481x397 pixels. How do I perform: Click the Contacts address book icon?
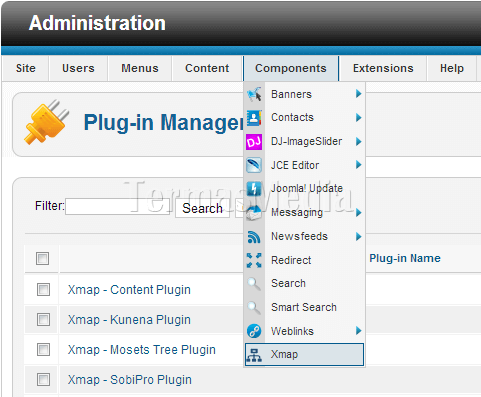pyautogui.click(x=254, y=118)
